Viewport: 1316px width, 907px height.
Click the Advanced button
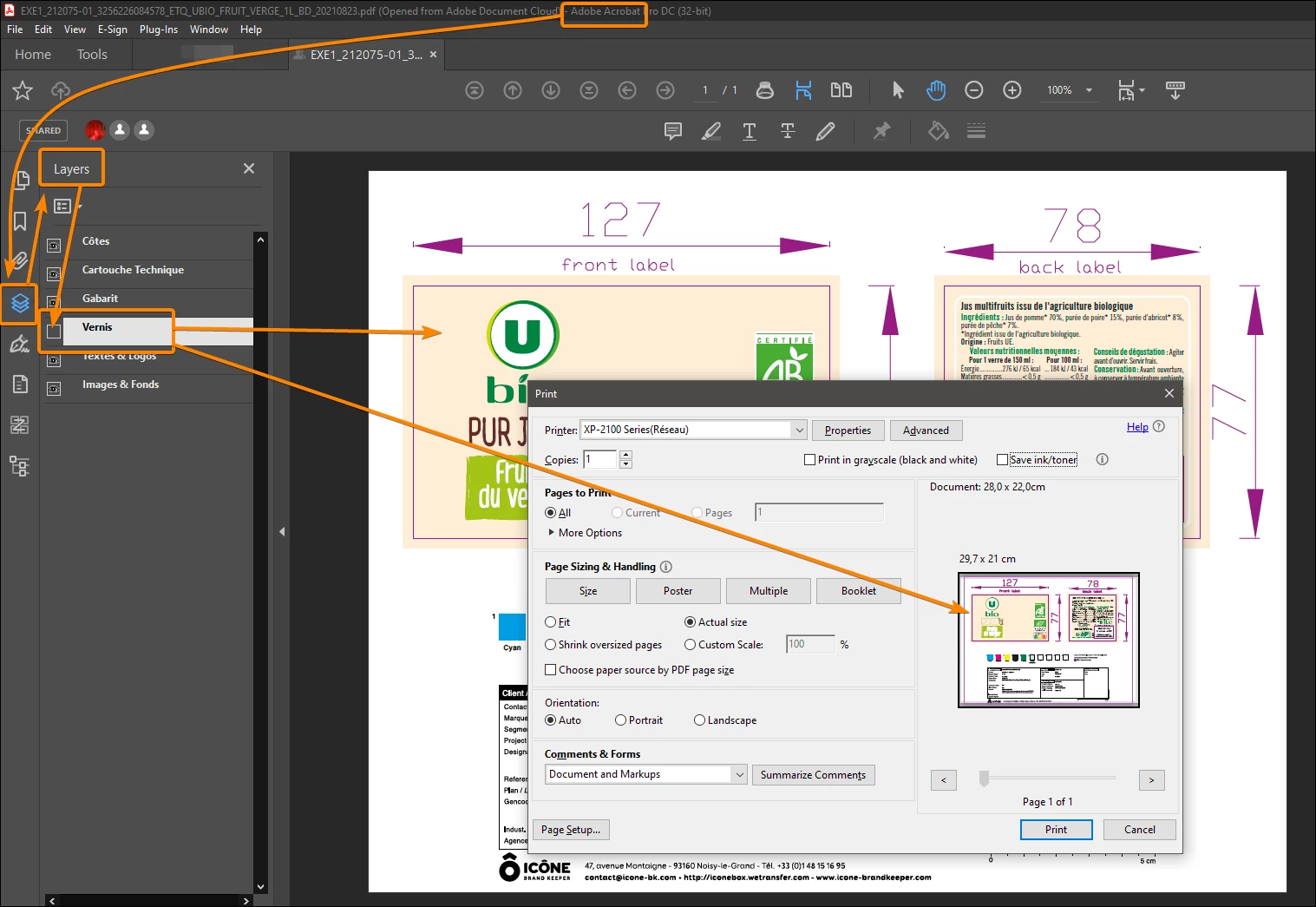click(926, 430)
